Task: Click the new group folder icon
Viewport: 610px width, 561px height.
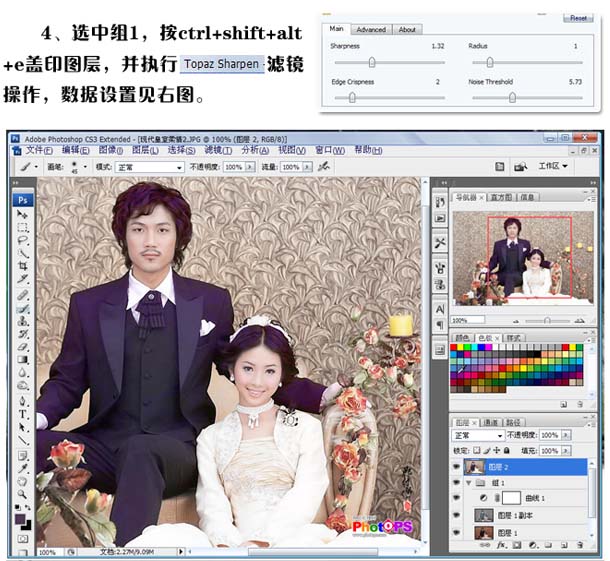Action: coord(548,545)
